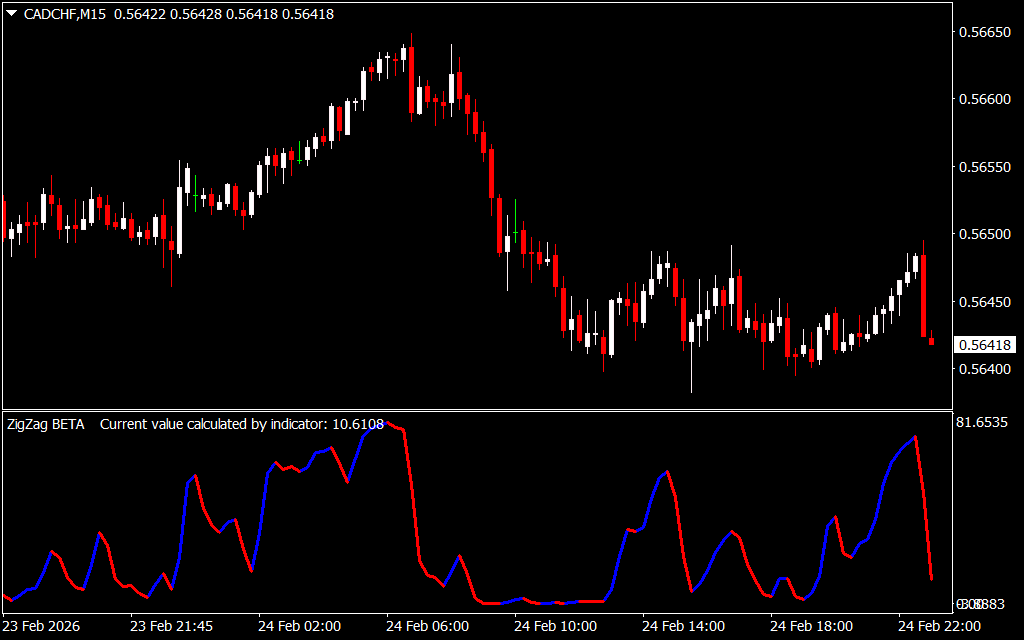Click the 24 Feb 02:00 time label
The width and height of the screenshot is (1024, 640).
pyautogui.click(x=300, y=626)
